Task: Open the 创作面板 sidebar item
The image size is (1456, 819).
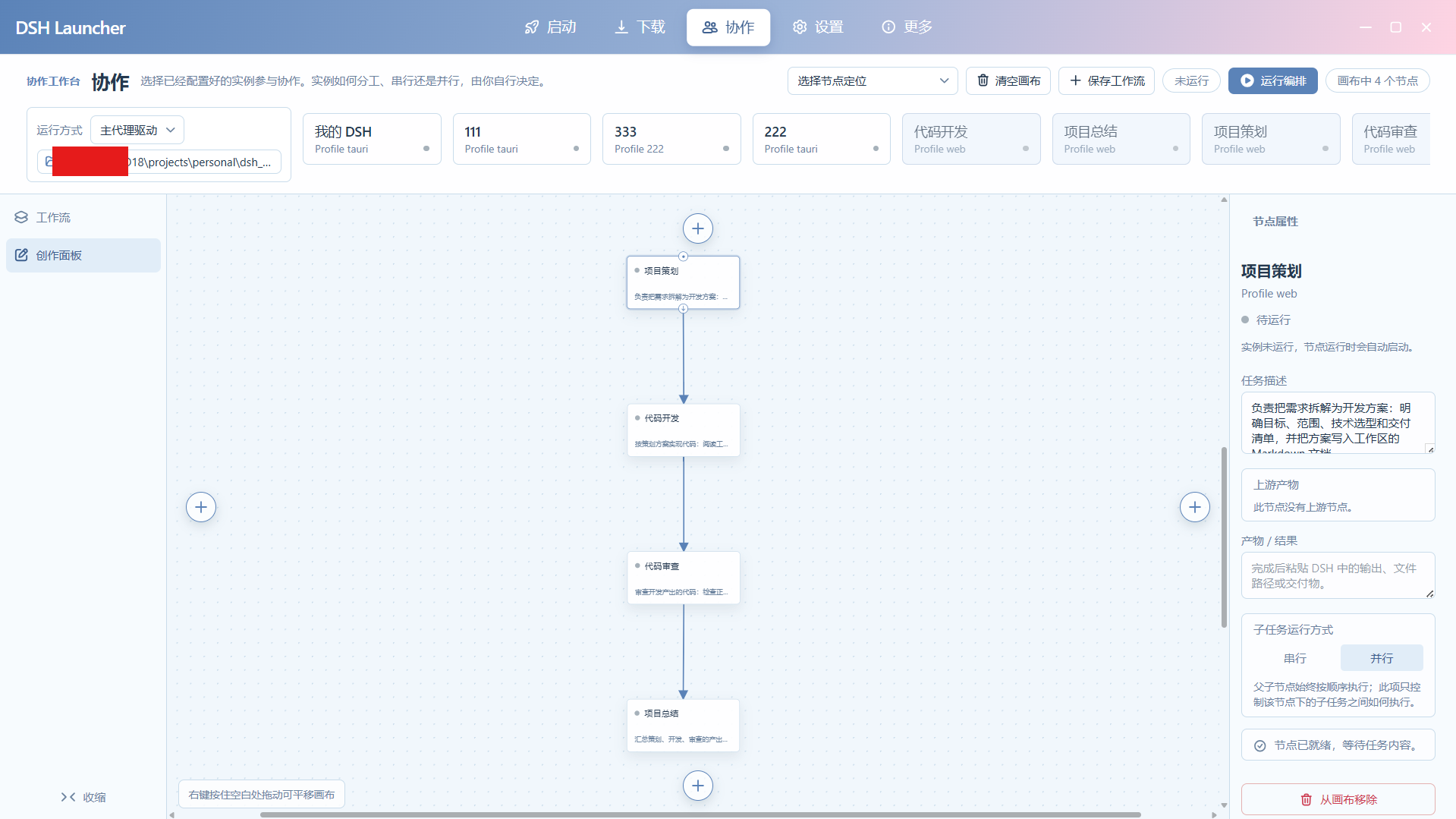Action: (83, 256)
